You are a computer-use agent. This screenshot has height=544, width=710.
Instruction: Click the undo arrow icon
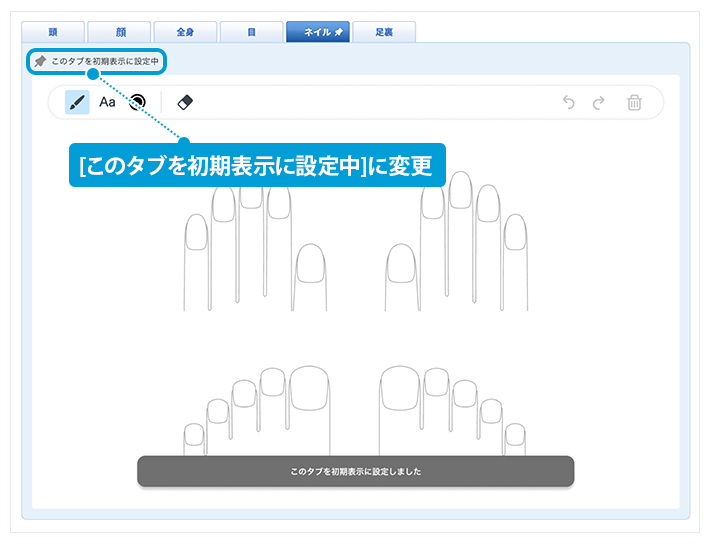569,102
